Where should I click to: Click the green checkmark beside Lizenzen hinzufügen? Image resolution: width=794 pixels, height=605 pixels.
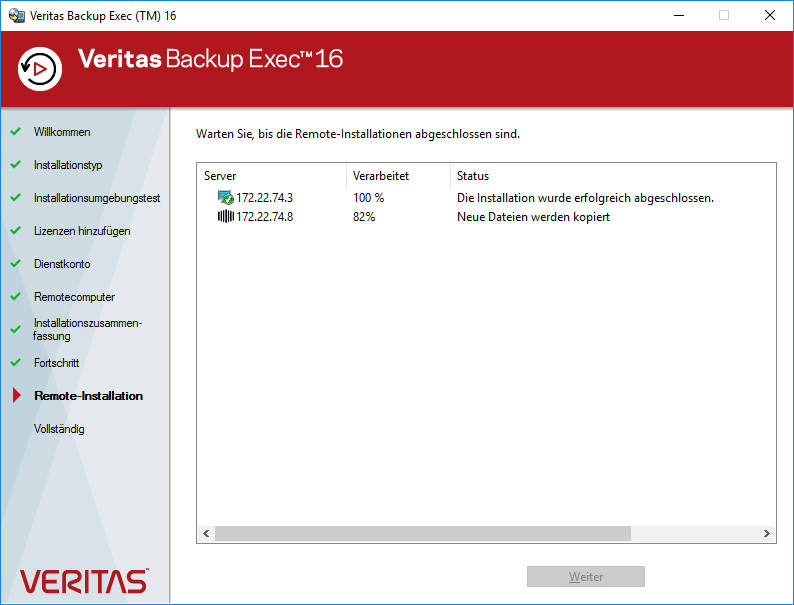point(15,231)
